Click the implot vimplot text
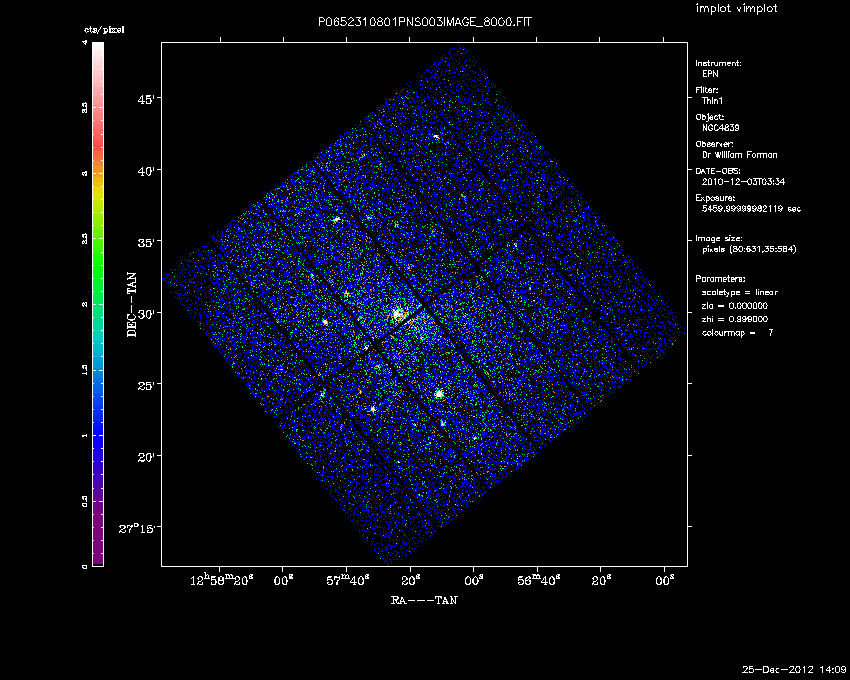 pyautogui.click(x=736, y=9)
